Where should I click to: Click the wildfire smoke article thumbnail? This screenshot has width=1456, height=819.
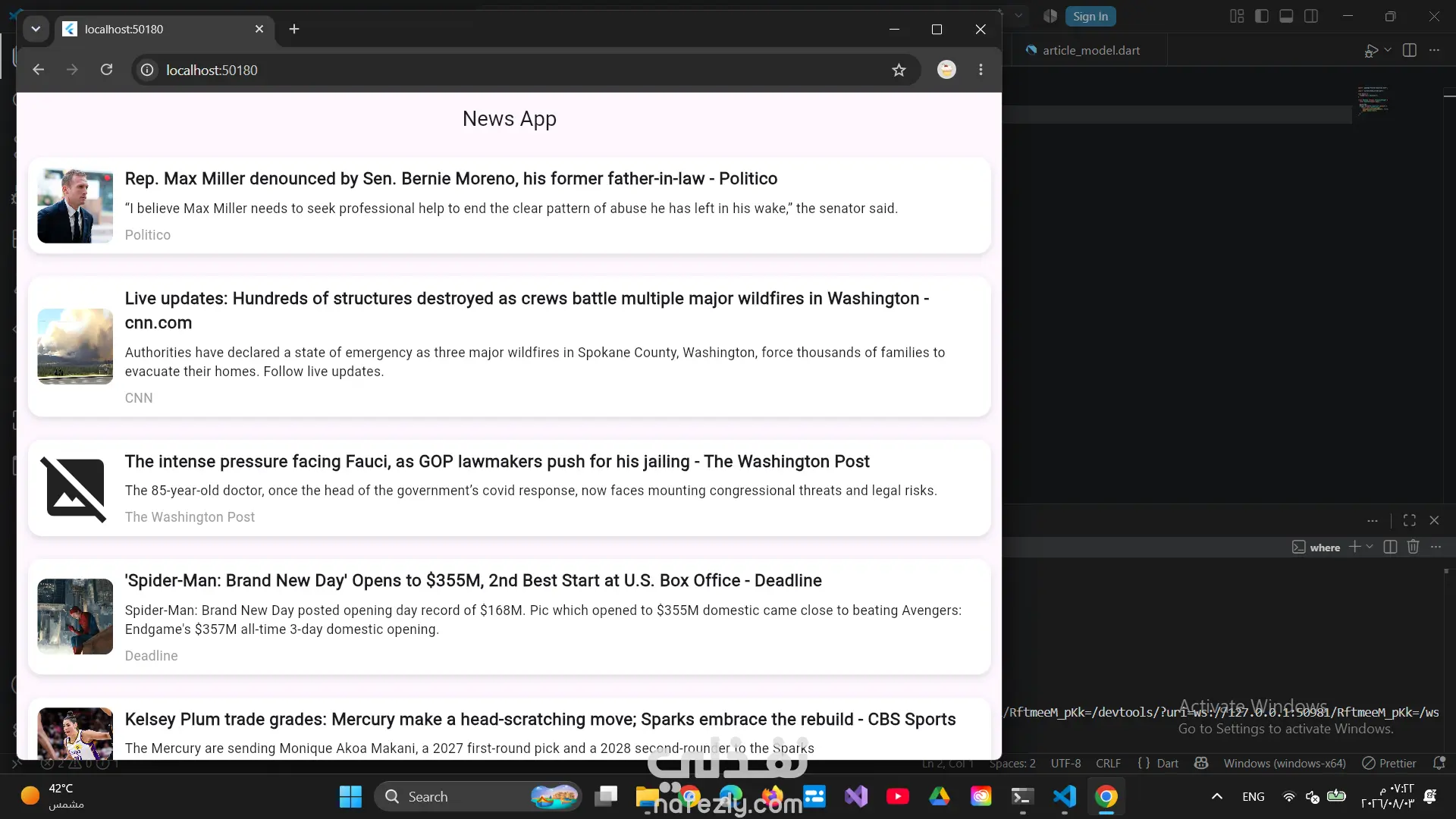pyautogui.click(x=75, y=347)
